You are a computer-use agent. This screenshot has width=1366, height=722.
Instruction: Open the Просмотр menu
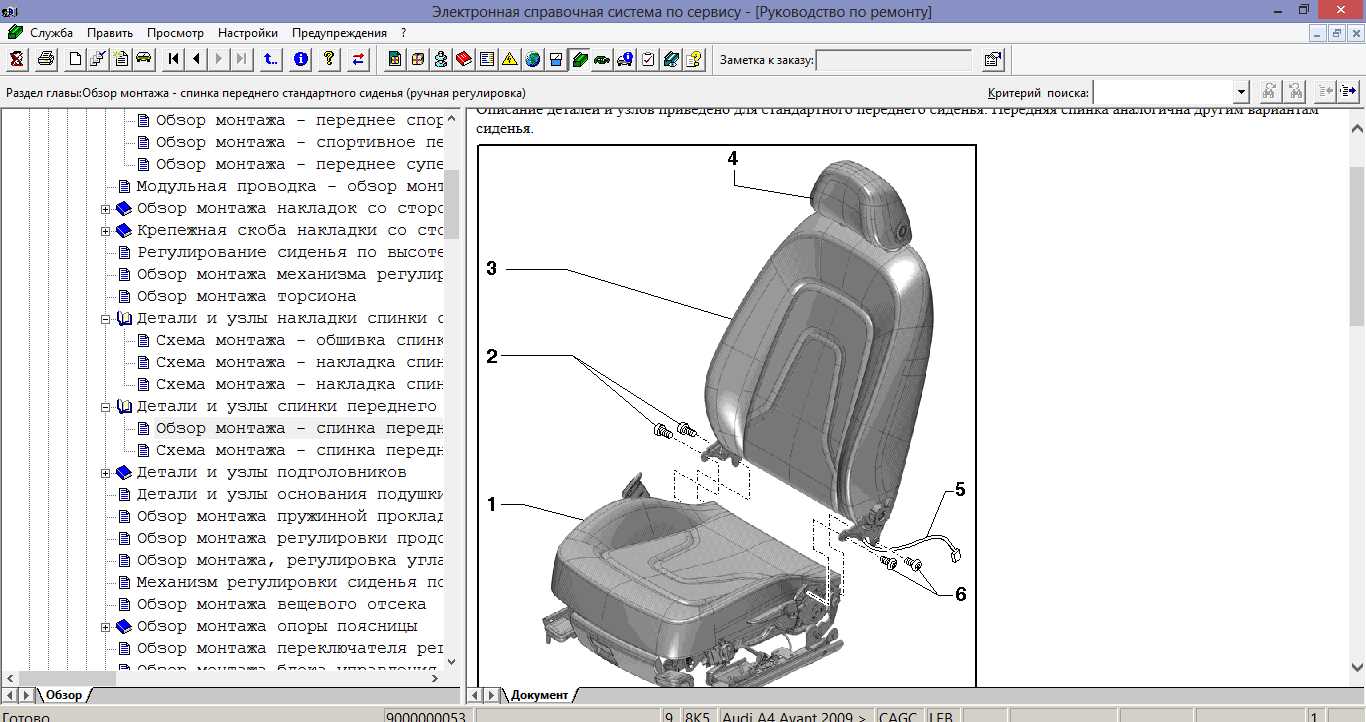point(175,33)
